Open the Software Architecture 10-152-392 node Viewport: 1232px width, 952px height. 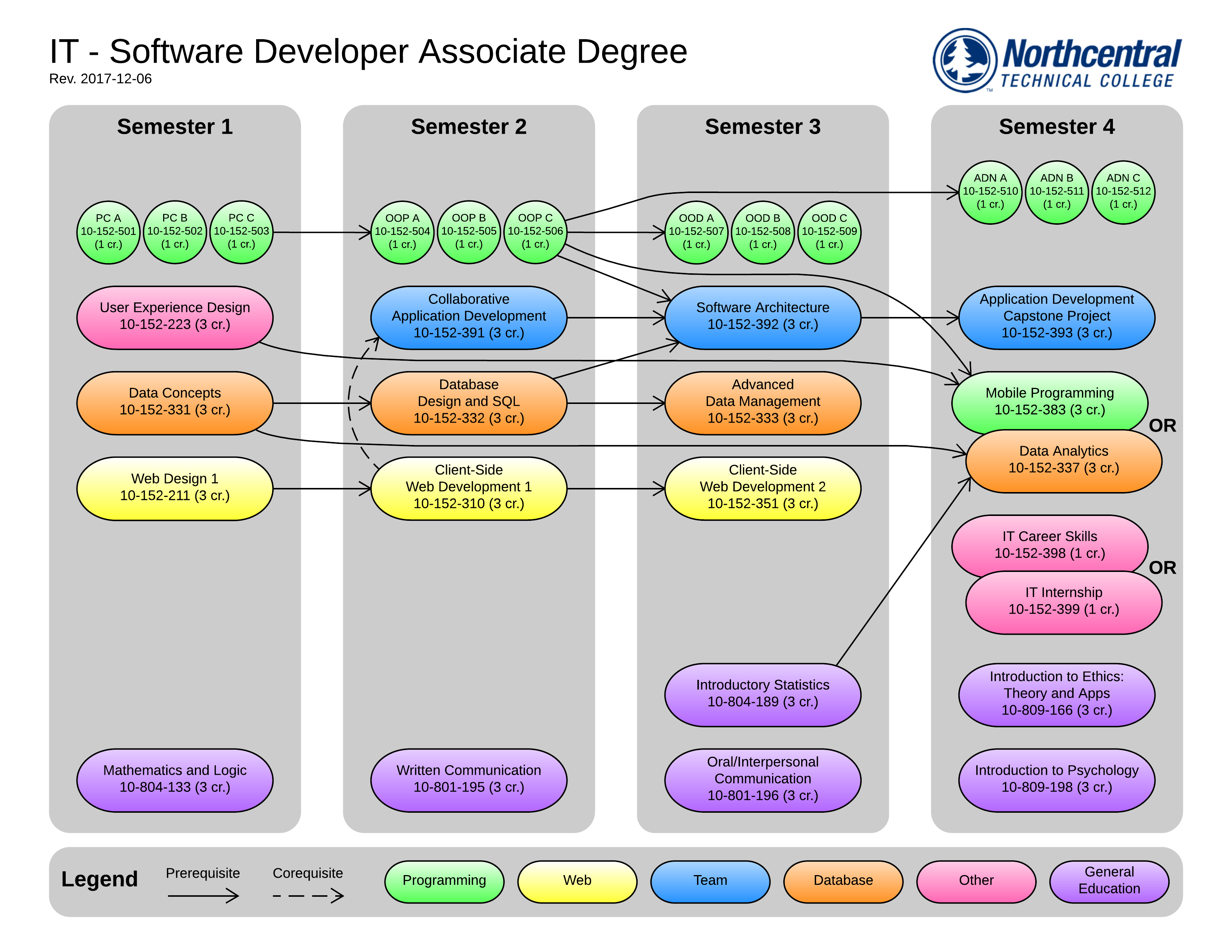(762, 317)
